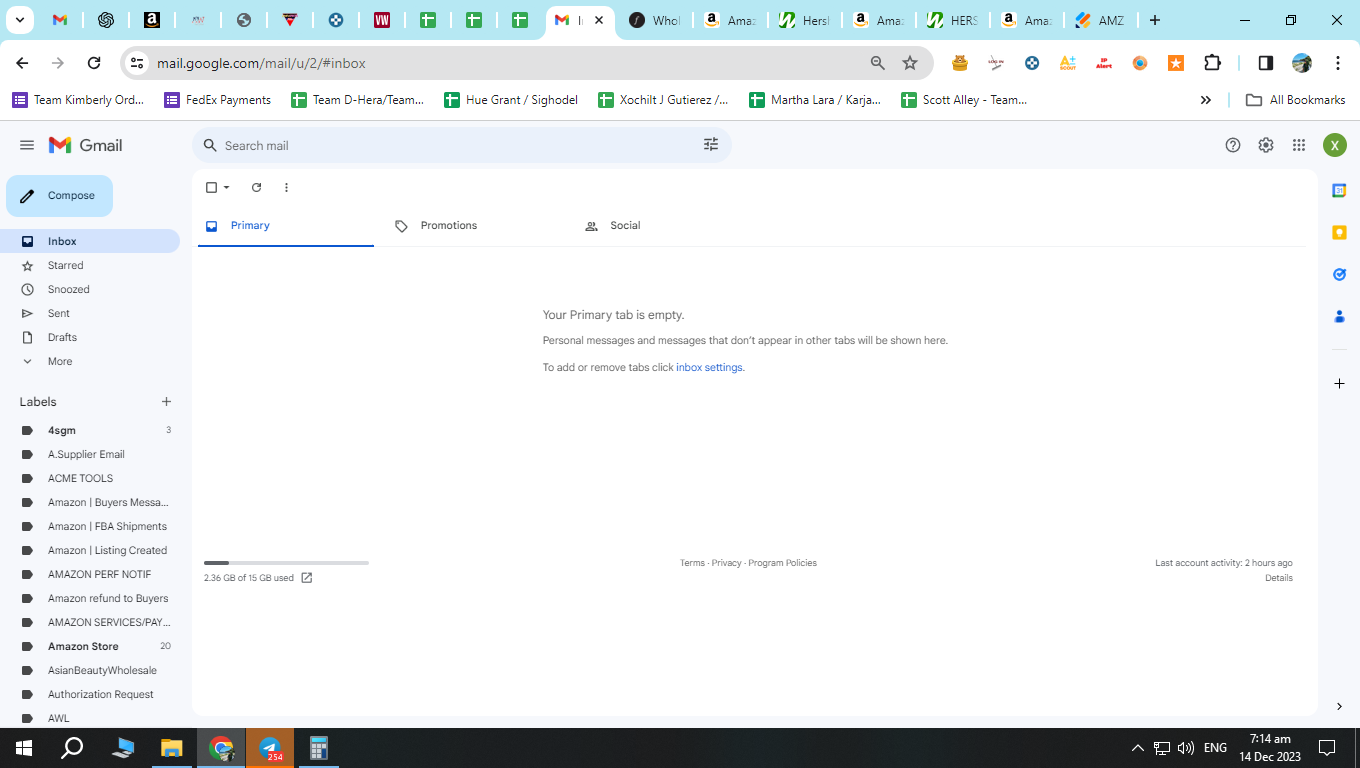Open Chrome extensions puzzle icon
This screenshot has height=768, width=1360.
(x=1212, y=63)
